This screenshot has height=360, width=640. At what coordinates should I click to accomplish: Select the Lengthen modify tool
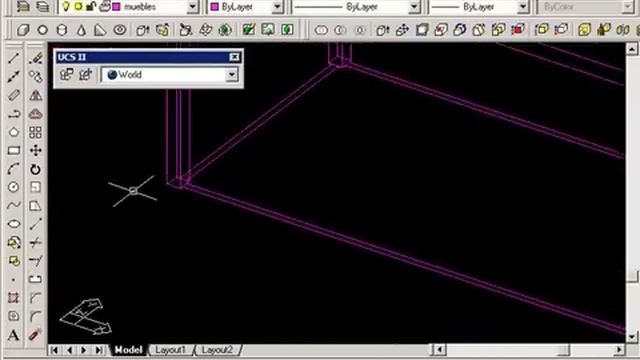point(36,224)
